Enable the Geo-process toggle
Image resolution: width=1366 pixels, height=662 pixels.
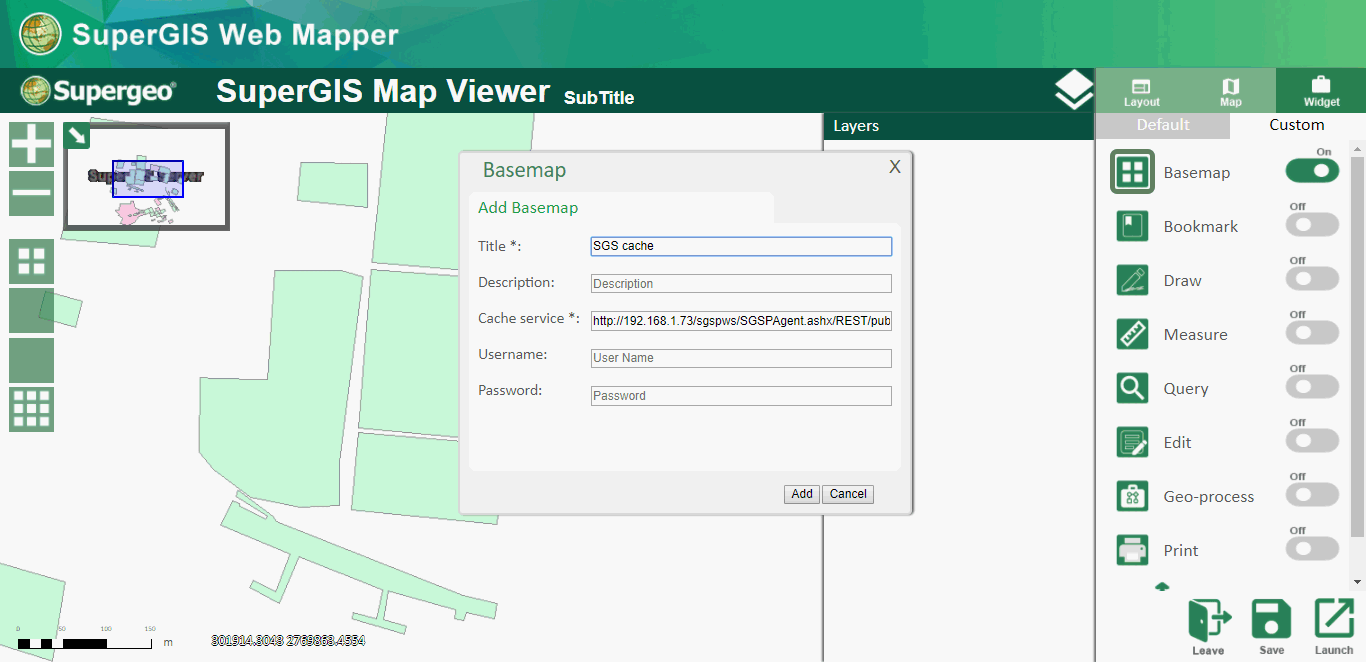pyautogui.click(x=1312, y=495)
